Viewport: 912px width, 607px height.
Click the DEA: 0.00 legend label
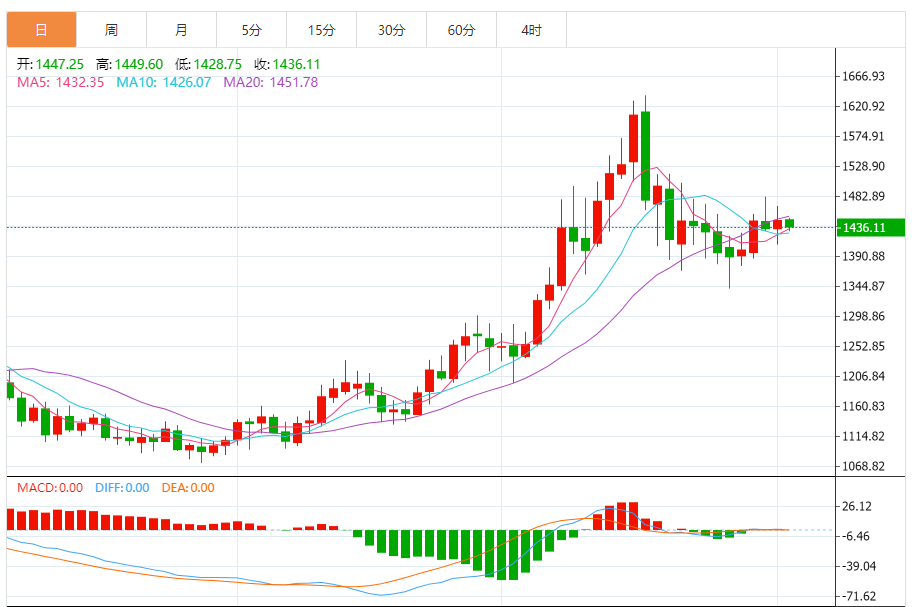[x=188, y=488]
